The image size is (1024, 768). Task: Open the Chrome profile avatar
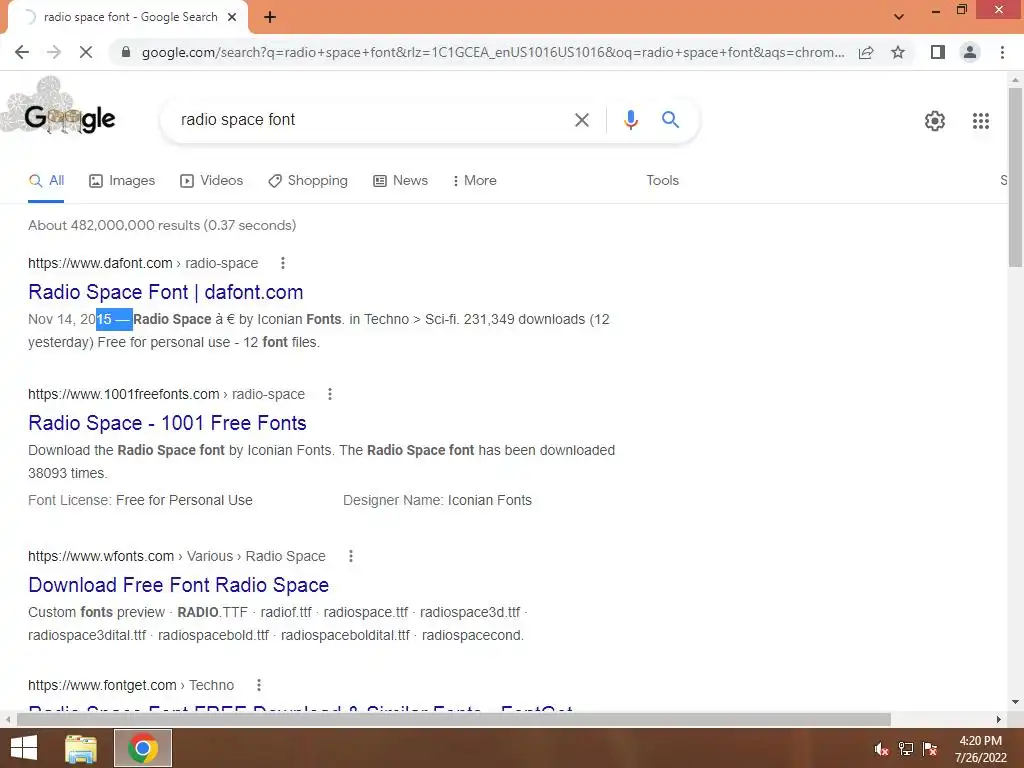click(970, 52)
